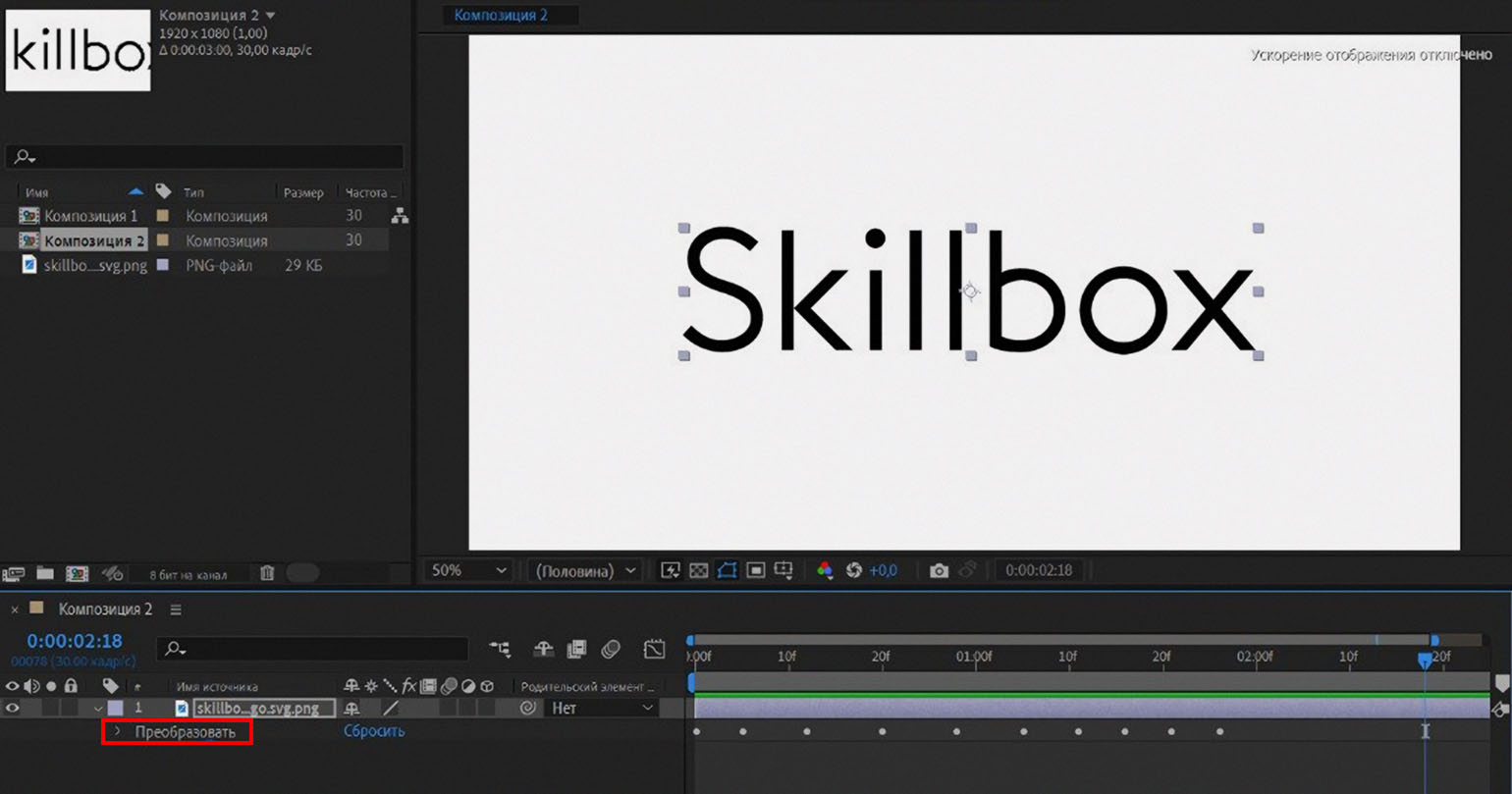Open the 50% magnification dropdown
This screenshot has height=794, width=1512.
point(469,570)
